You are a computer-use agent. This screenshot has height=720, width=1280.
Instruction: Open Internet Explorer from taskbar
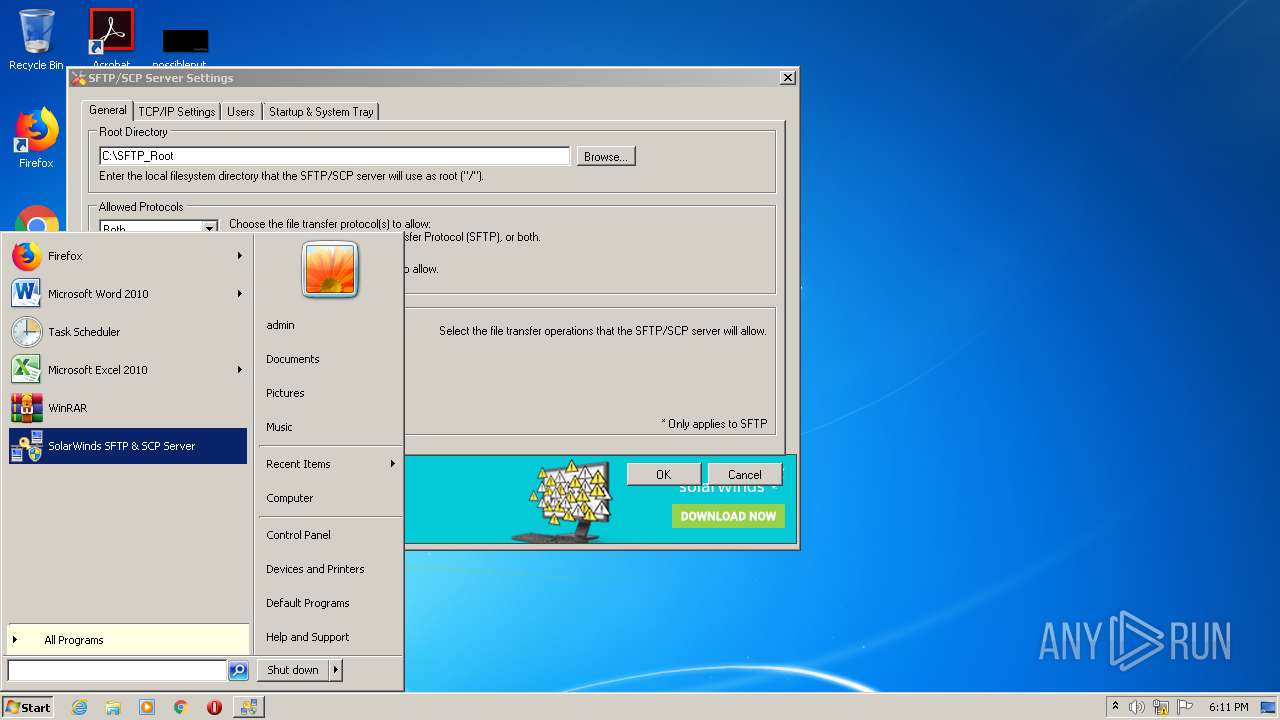(79, 707)
